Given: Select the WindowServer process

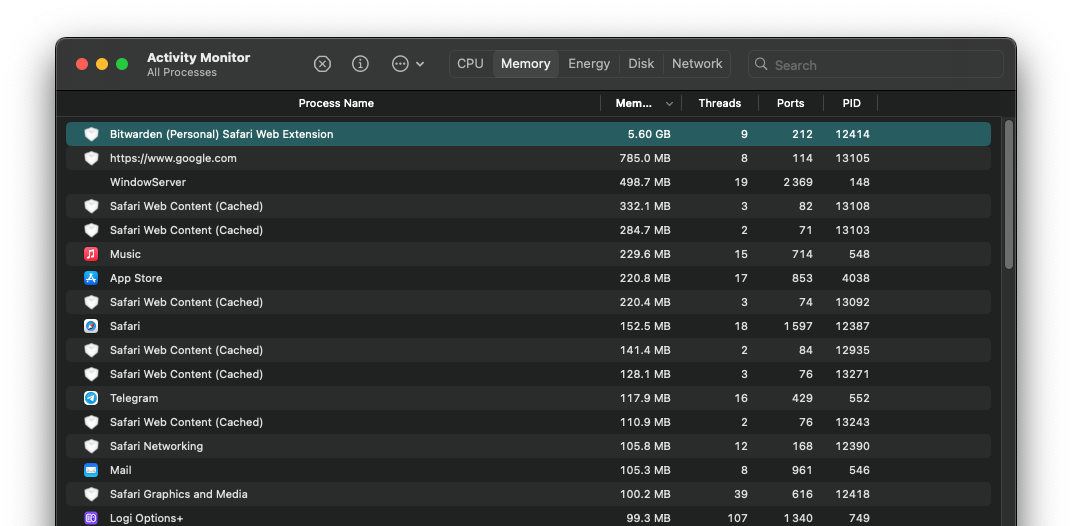Looking at the screenshot, I should 148,182.
